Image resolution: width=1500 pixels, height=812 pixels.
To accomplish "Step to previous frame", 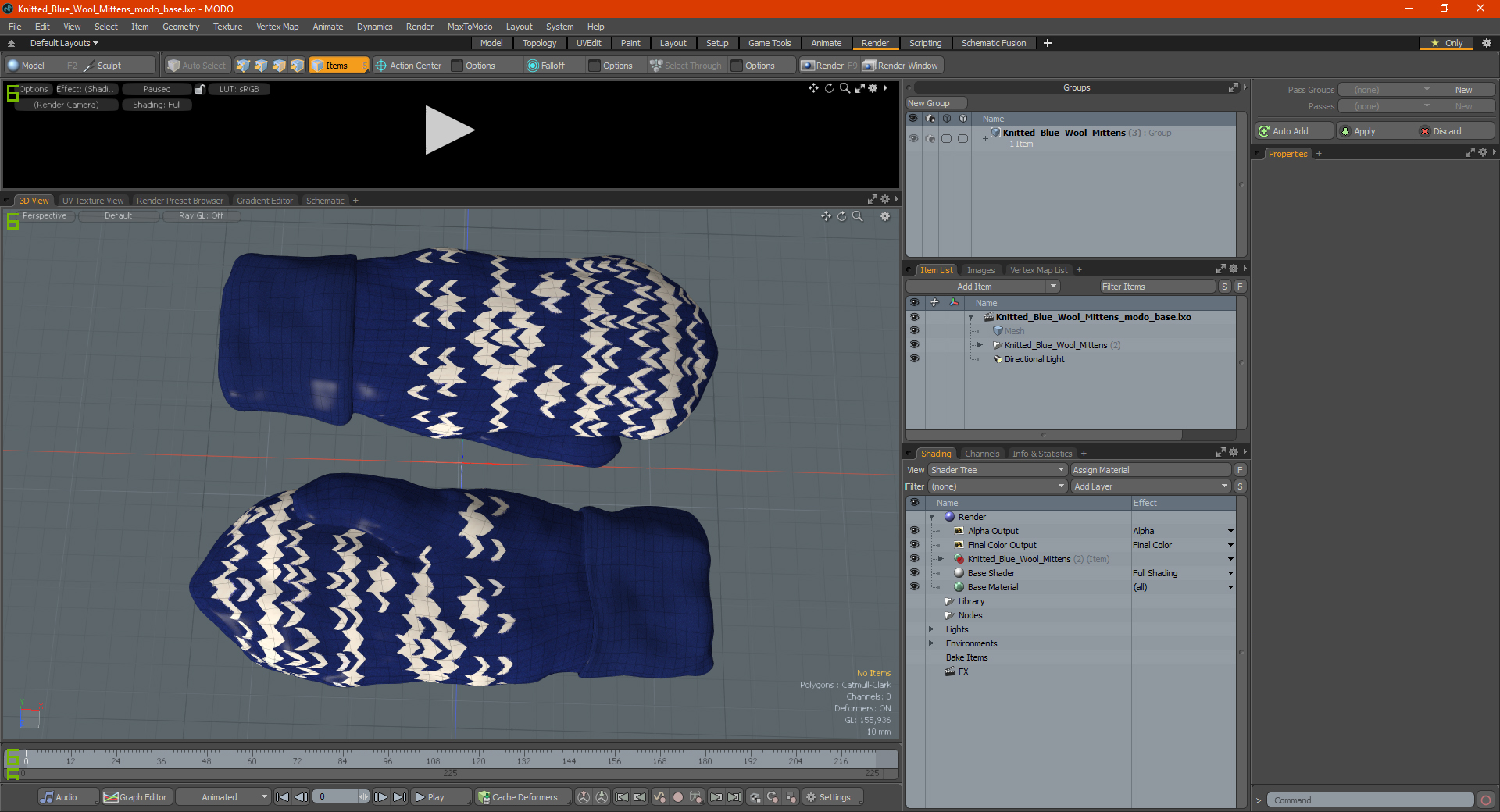I will point(301,797).
